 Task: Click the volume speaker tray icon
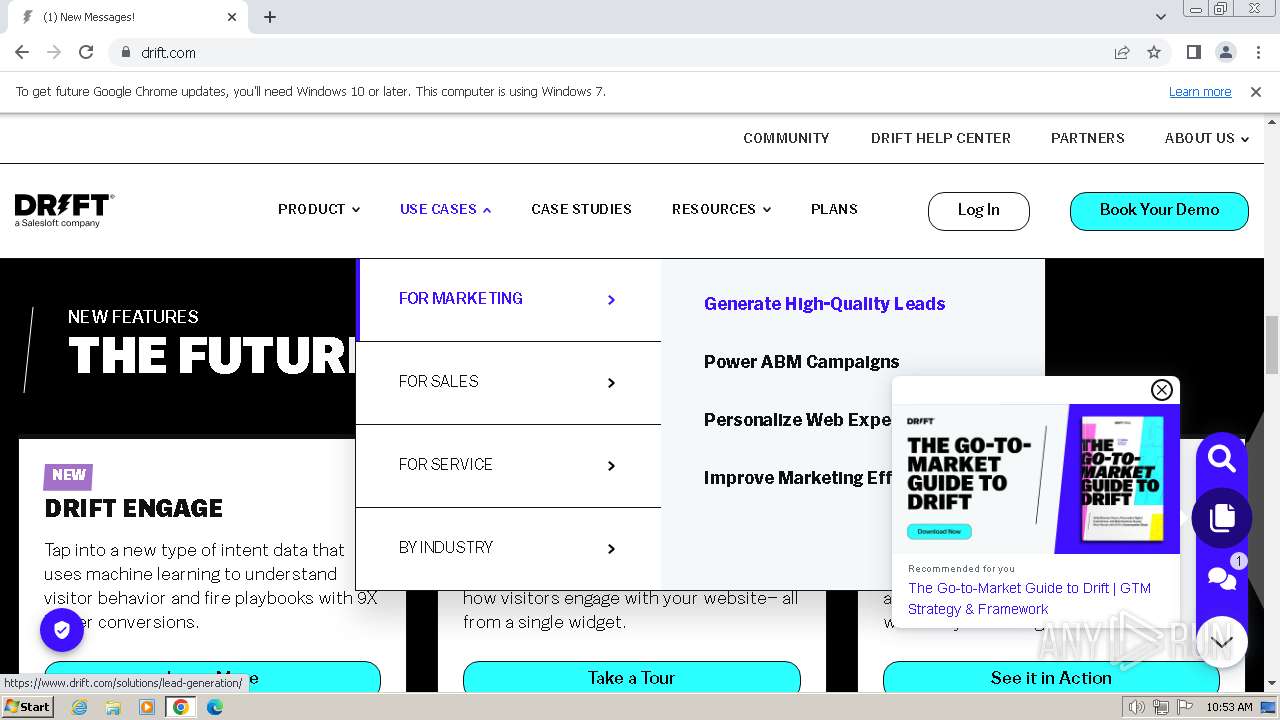(1137, 707)
